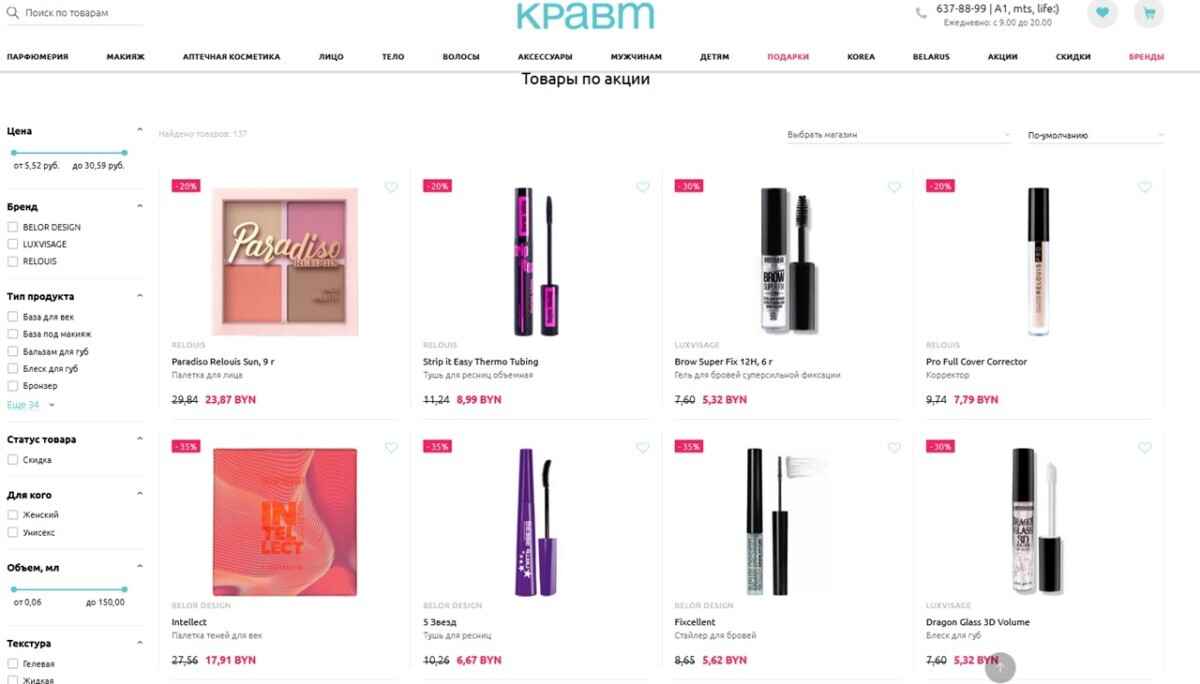Open the 5 Звезд mascara product image
Viewport: 1200px width, 684px height.
pyautogui.click(x=535, y=522)
